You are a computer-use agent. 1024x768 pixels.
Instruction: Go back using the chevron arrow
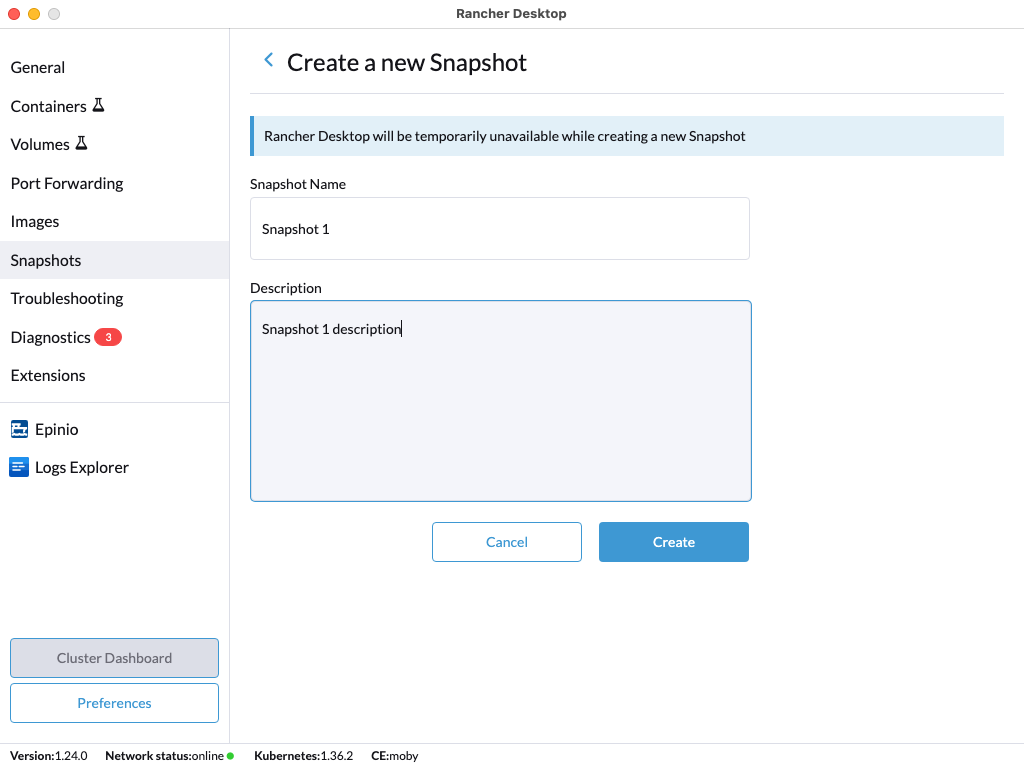pyautogui.click(x=268, y=60)
